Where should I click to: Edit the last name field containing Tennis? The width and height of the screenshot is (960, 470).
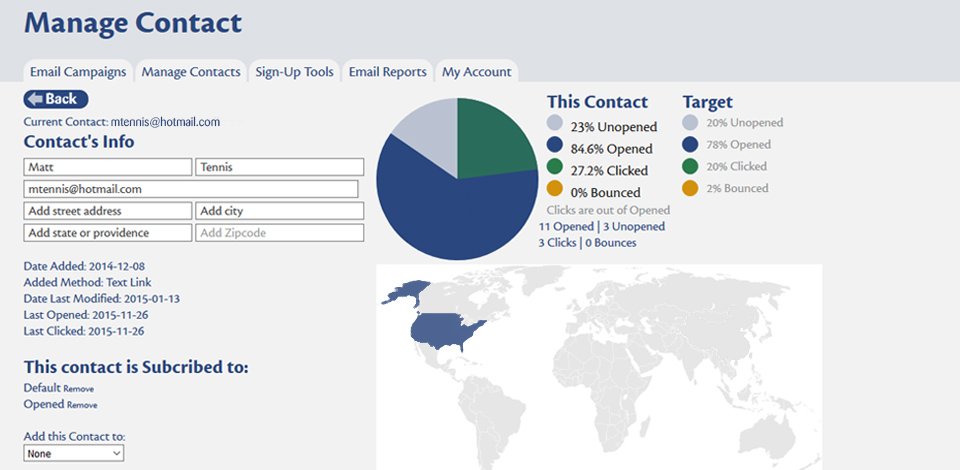pos(280,167)
